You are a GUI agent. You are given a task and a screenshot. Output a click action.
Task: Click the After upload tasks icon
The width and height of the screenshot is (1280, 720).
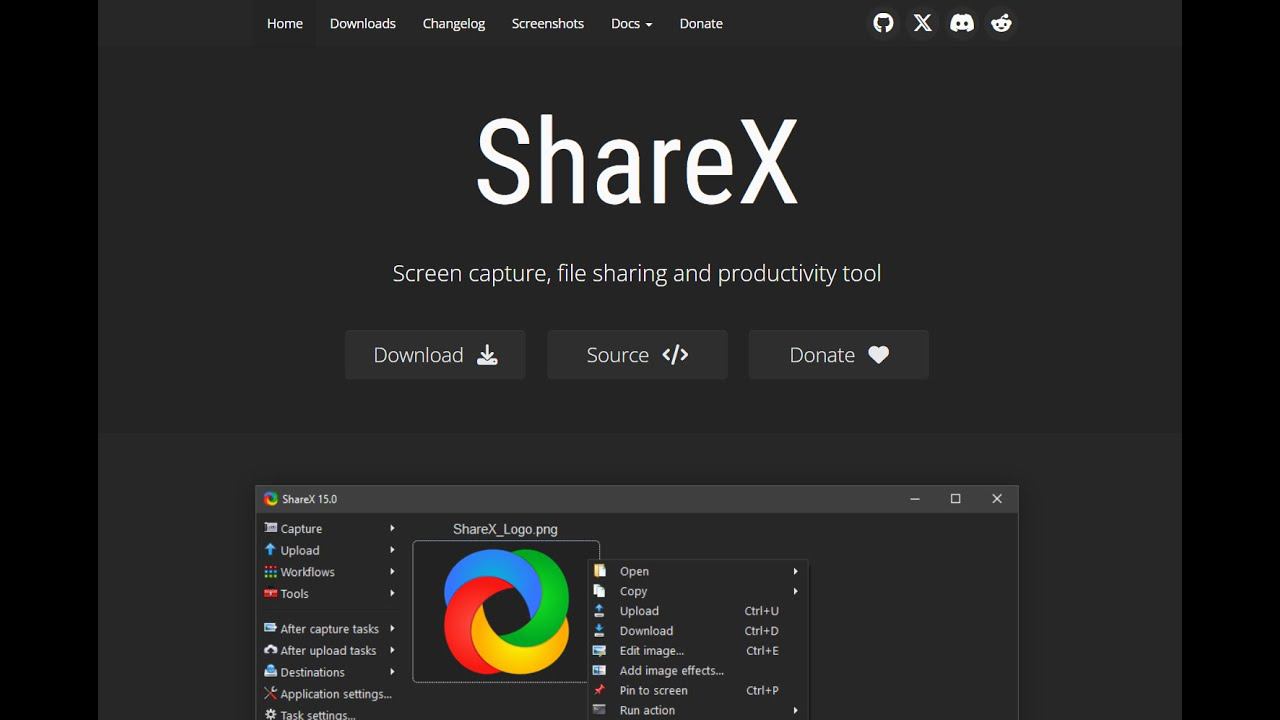point(270,650)
